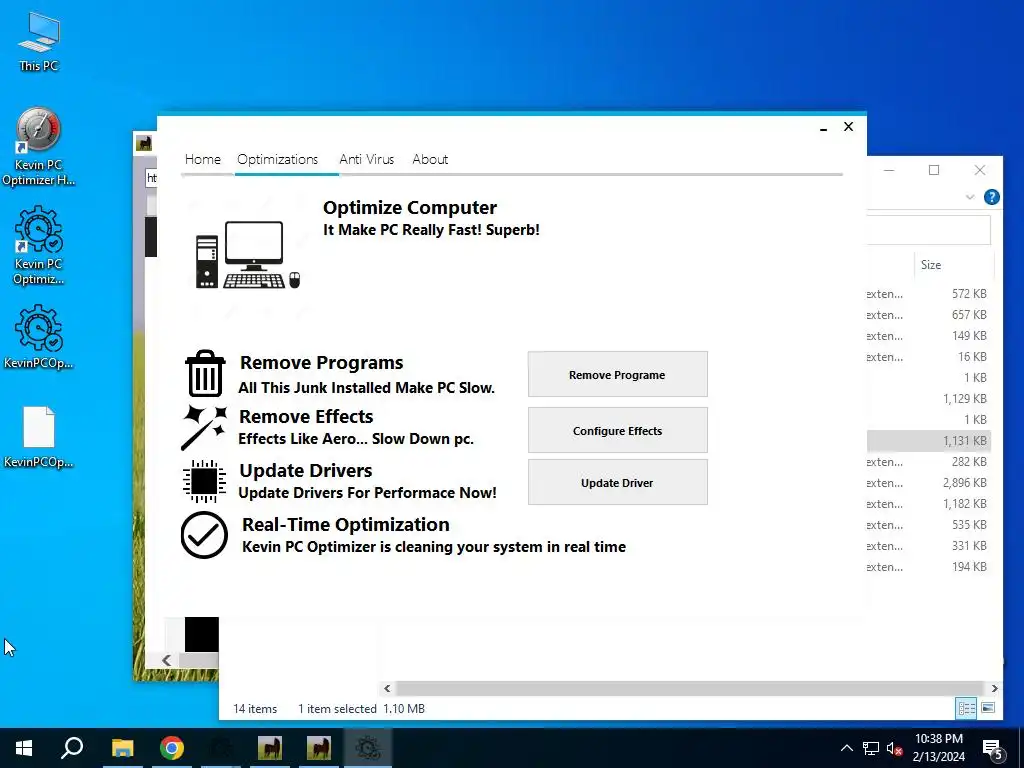This screenshot has height=768, width=1024.
Task: Select KevinPCOp... gear icon on desktop
Action: [x=39, y=337]
